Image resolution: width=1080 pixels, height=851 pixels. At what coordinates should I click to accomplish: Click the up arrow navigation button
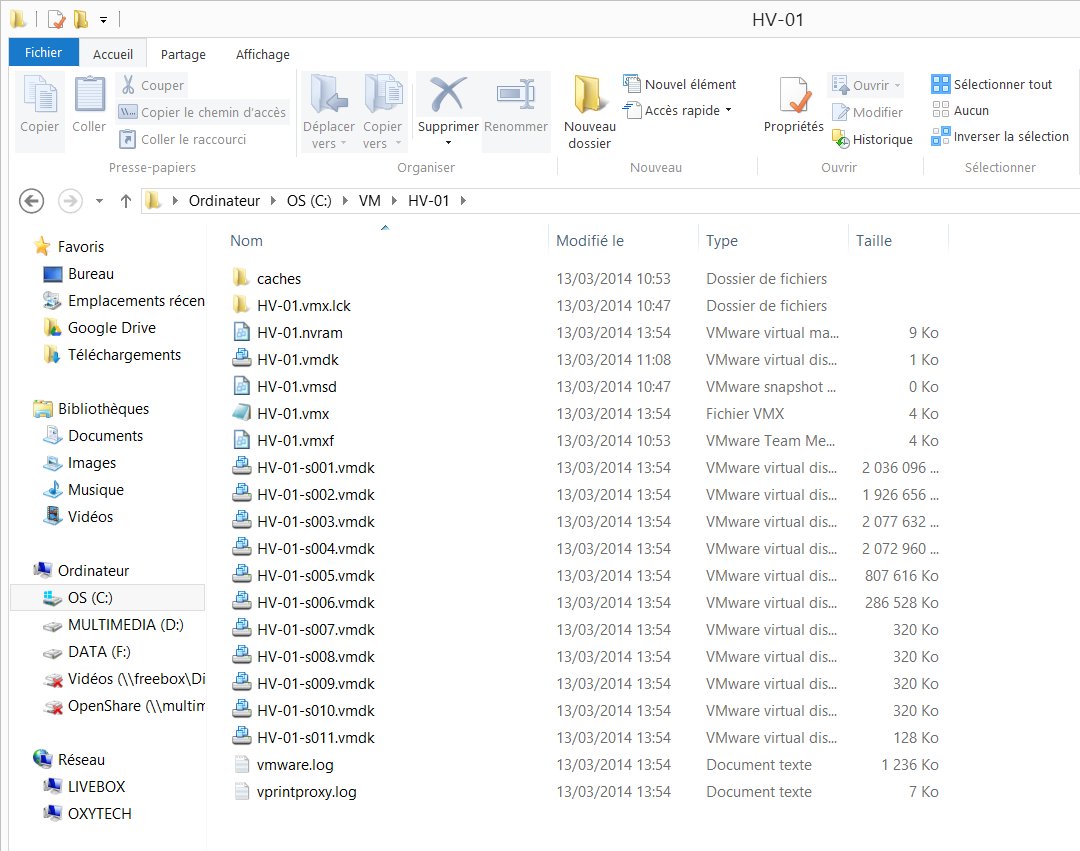pyautogui.click(x=126, y=201)
